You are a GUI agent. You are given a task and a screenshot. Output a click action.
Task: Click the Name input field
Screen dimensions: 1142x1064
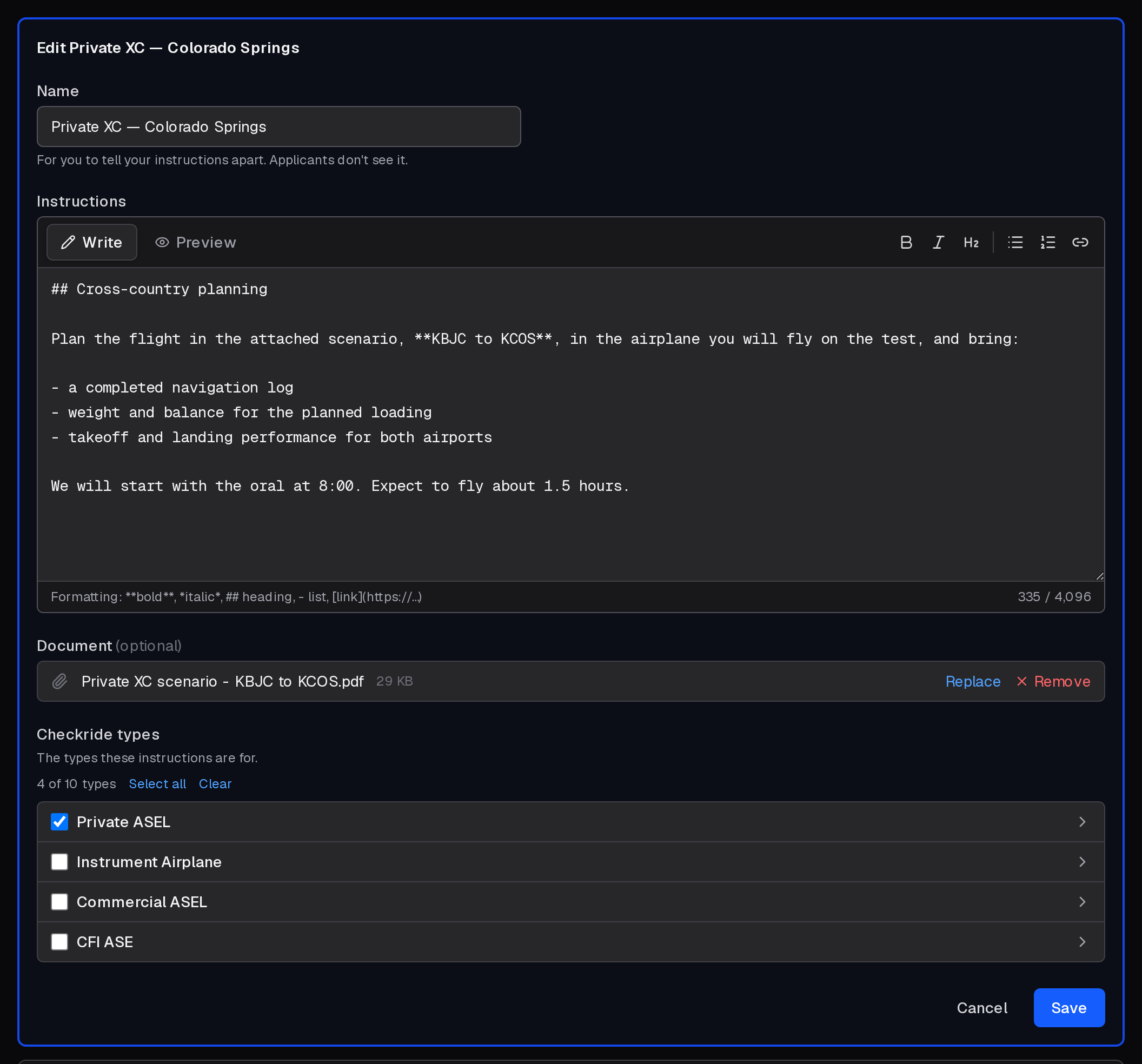(x=278, y=127)
